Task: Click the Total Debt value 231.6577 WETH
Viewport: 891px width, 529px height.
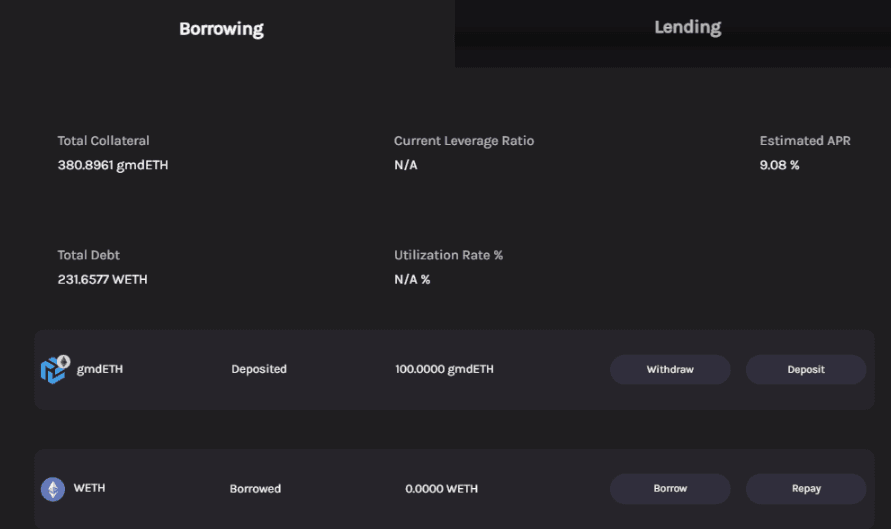Action: coord(102,280)
